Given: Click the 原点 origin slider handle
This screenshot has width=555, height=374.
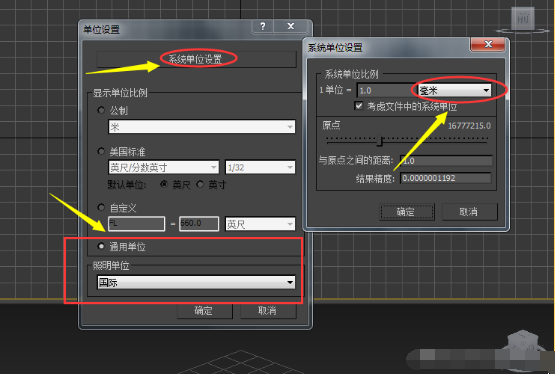Looking at the screenshot, I should coord(380,140).
